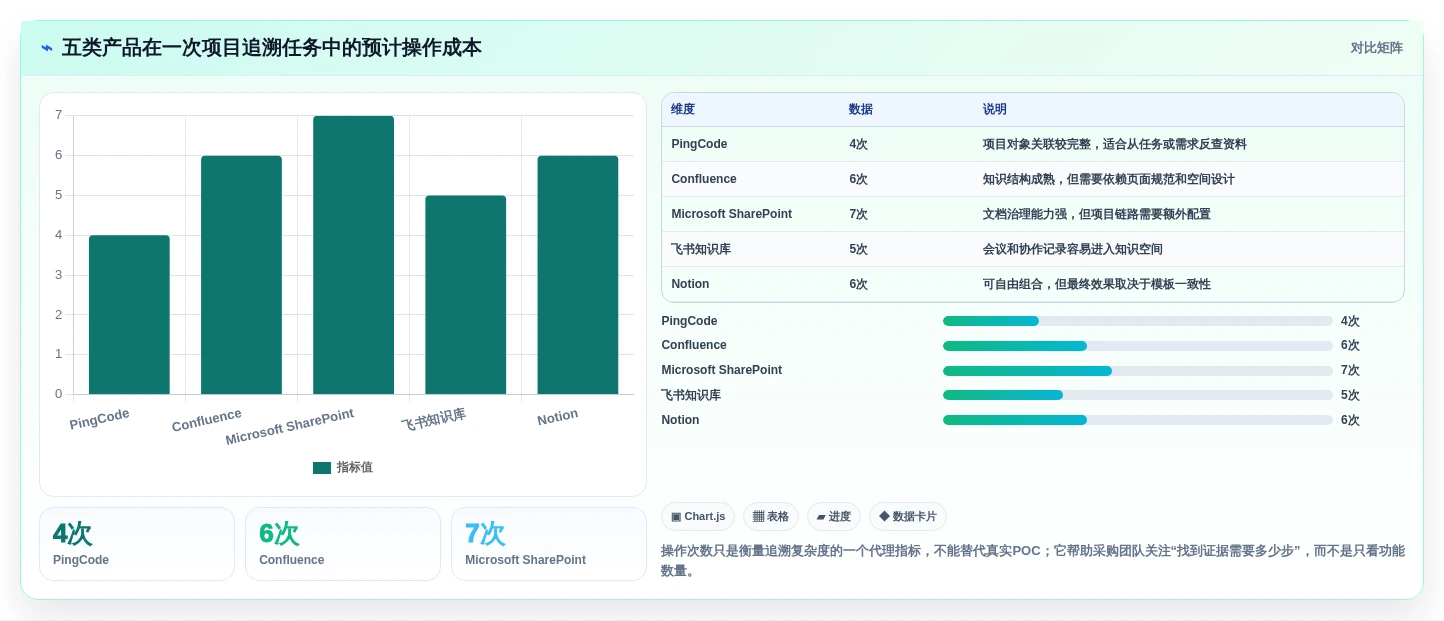The image size is (1444, 621).
Task: Click the page title 五类产品在一次项目追溯任务中的预计操作成本
Action: click(271, 48)
